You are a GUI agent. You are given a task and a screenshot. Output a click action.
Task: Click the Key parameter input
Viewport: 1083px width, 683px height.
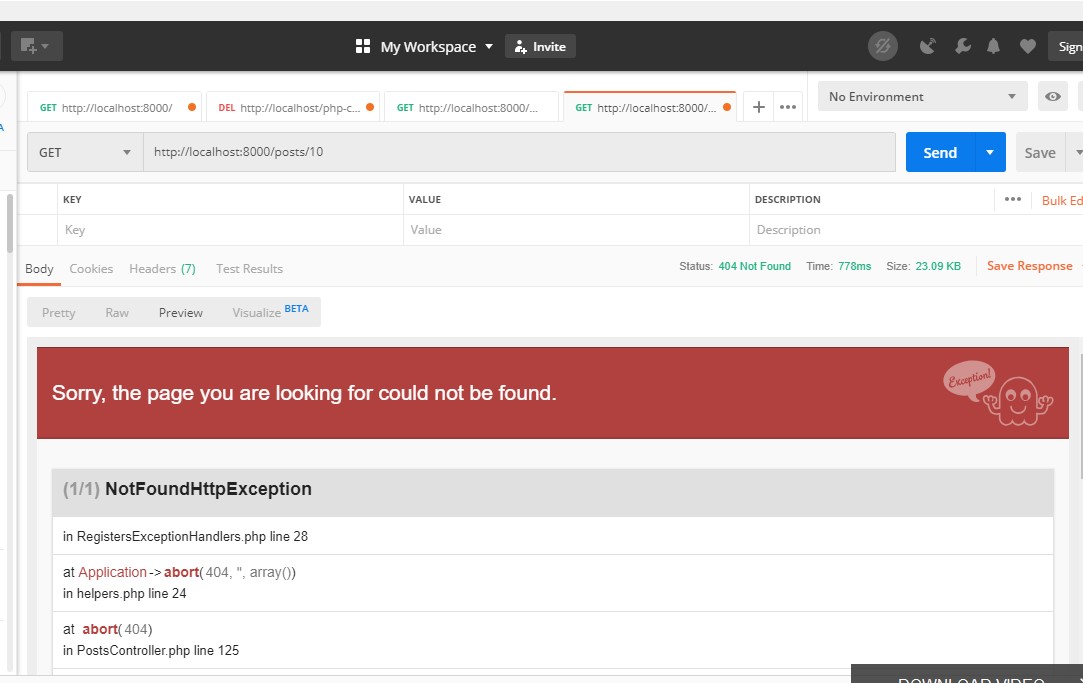(x=230, y=230)
